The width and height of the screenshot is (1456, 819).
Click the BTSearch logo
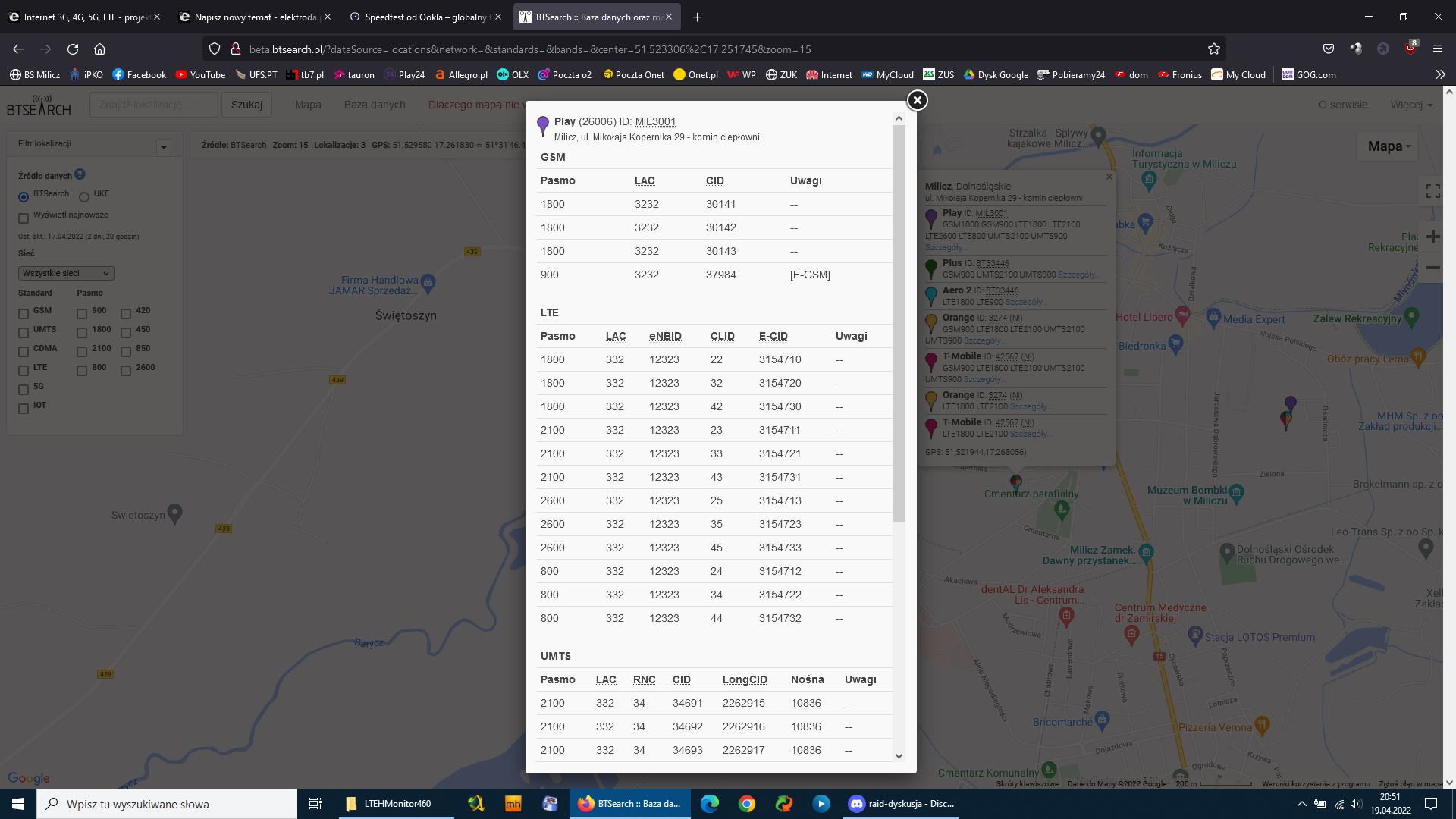pyautogui.click(x=39, y=105)
